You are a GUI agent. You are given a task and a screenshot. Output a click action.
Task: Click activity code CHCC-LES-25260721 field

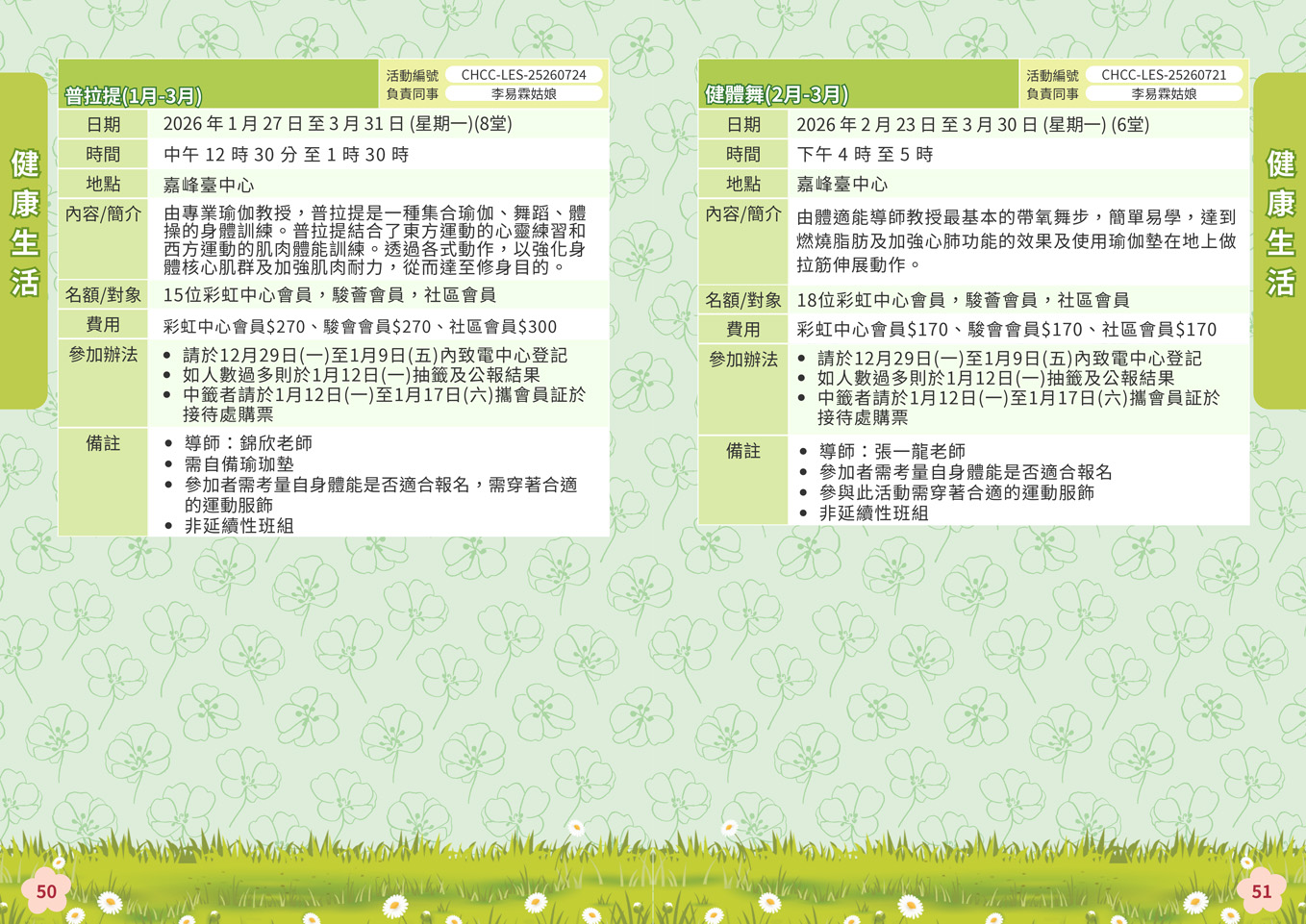click(x=1163, y=75)
